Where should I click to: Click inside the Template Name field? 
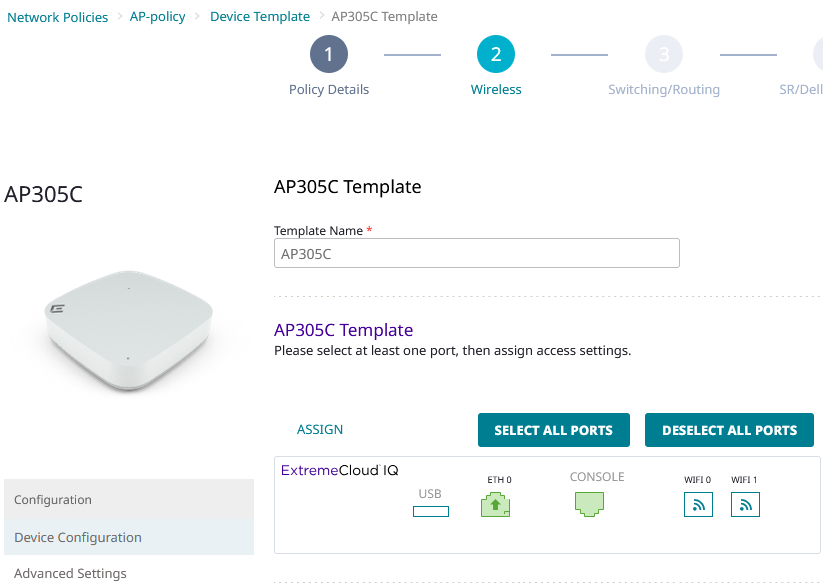click(x=477, y=253)
